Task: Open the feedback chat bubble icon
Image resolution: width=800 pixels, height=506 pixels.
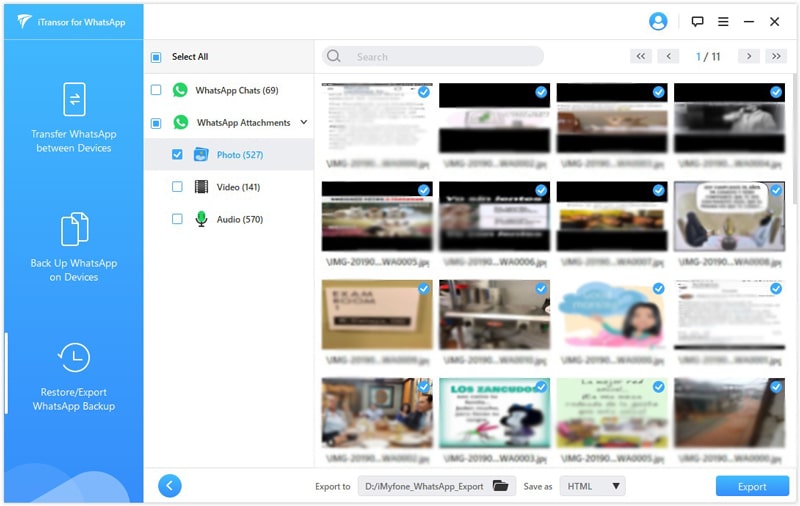Action: pos(697,21)
